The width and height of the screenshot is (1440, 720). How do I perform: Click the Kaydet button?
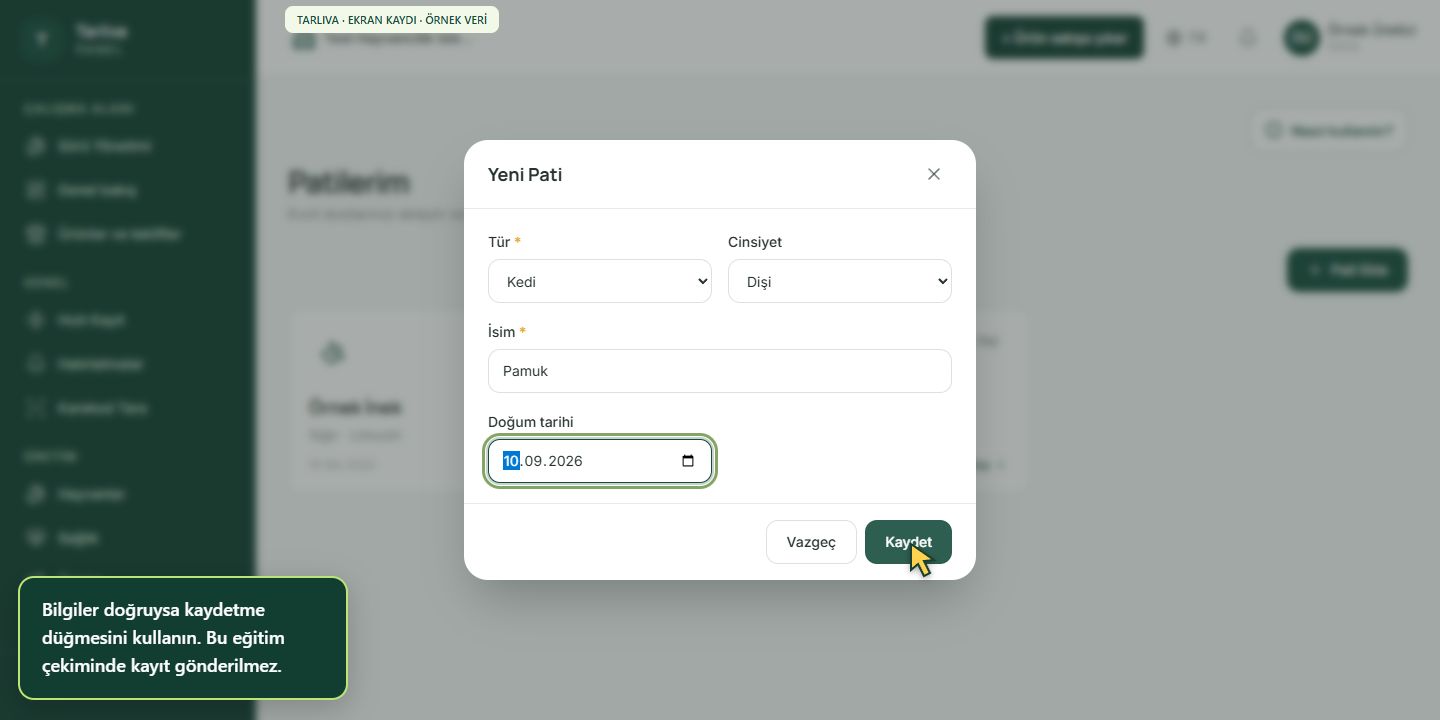point(908,542)
